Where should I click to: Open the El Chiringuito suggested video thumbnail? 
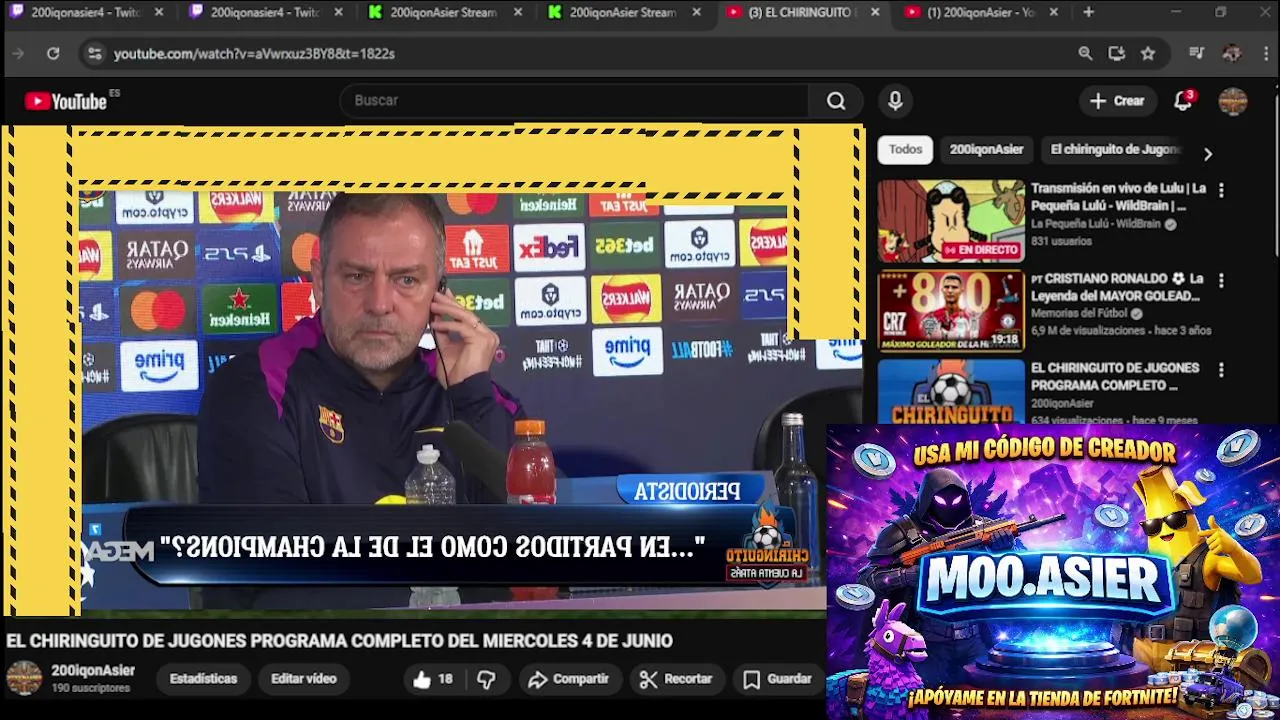951,391
